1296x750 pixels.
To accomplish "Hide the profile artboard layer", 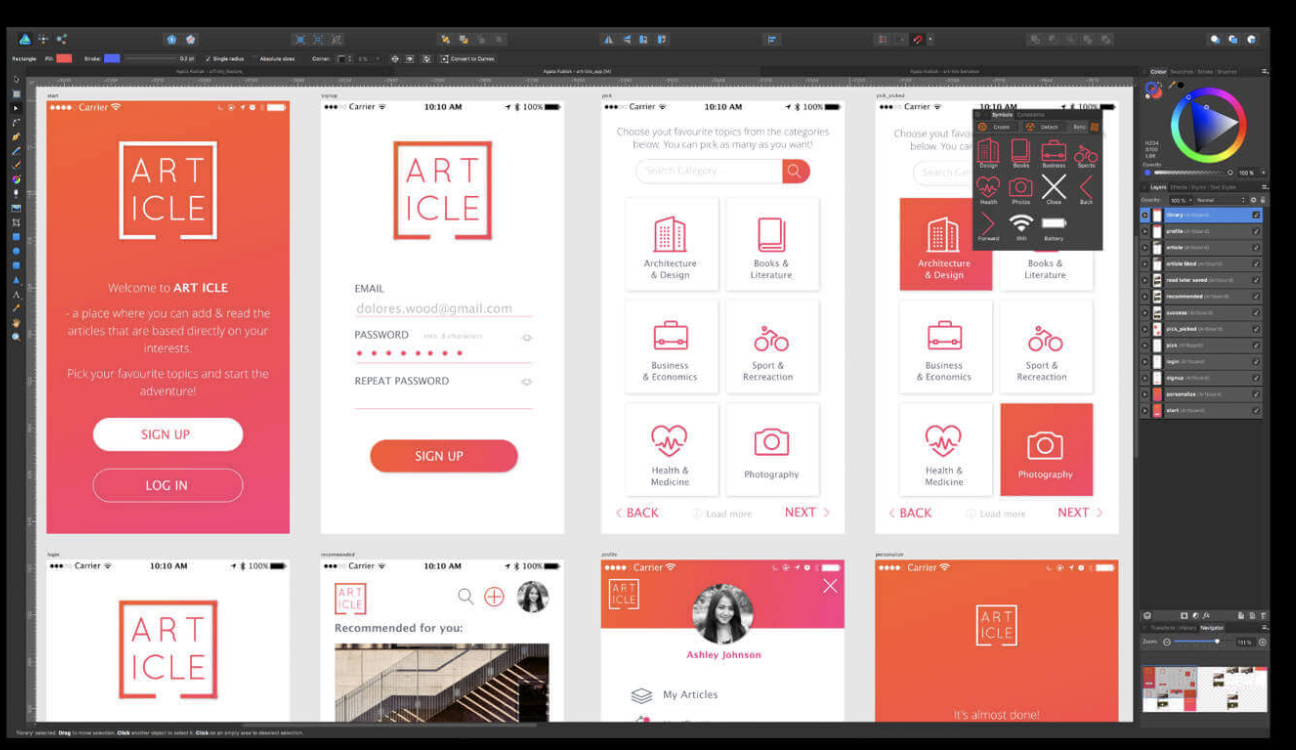I will pyautogui.click(x=1255, y=232).
